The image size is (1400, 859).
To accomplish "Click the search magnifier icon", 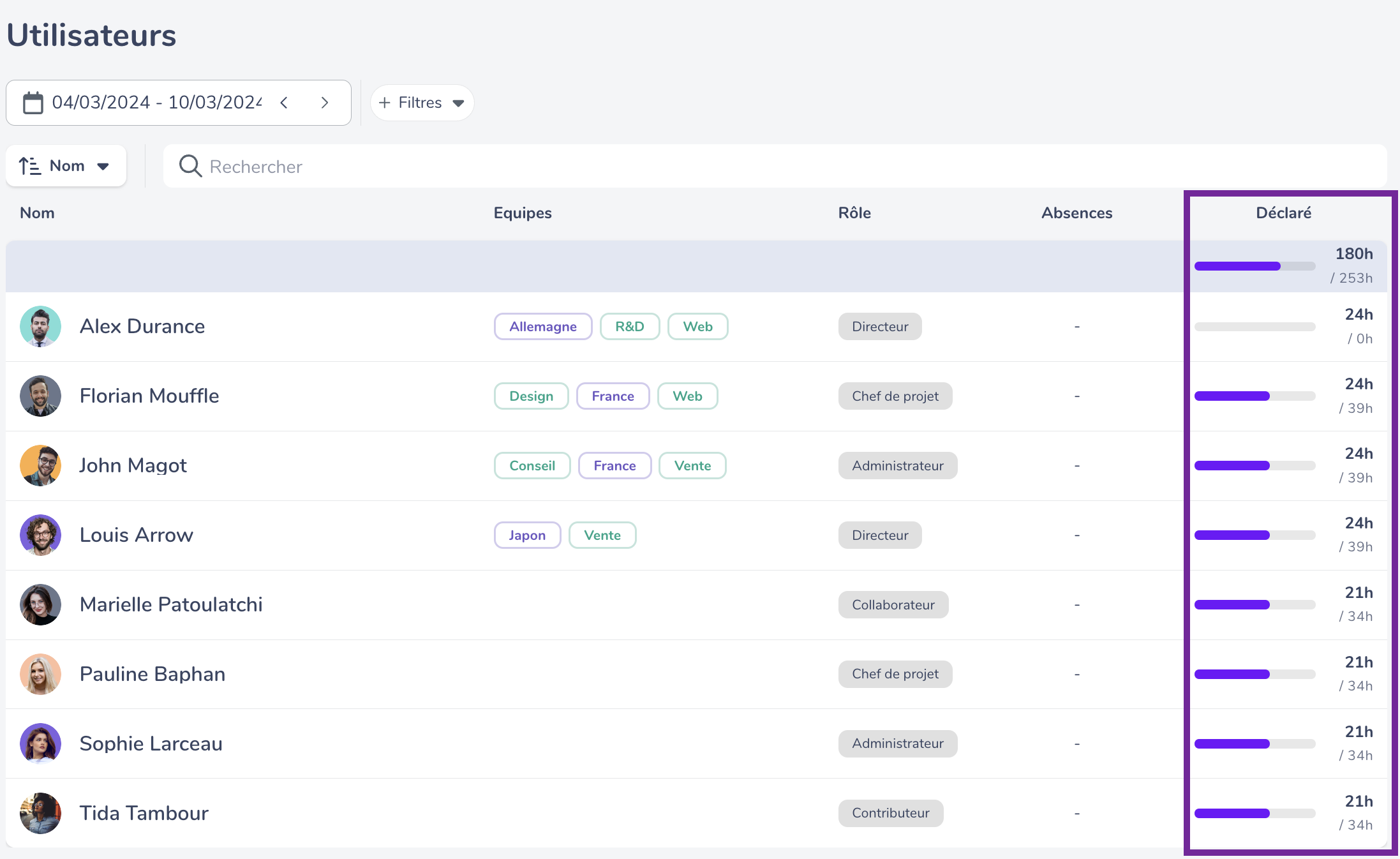I will 190,166.
